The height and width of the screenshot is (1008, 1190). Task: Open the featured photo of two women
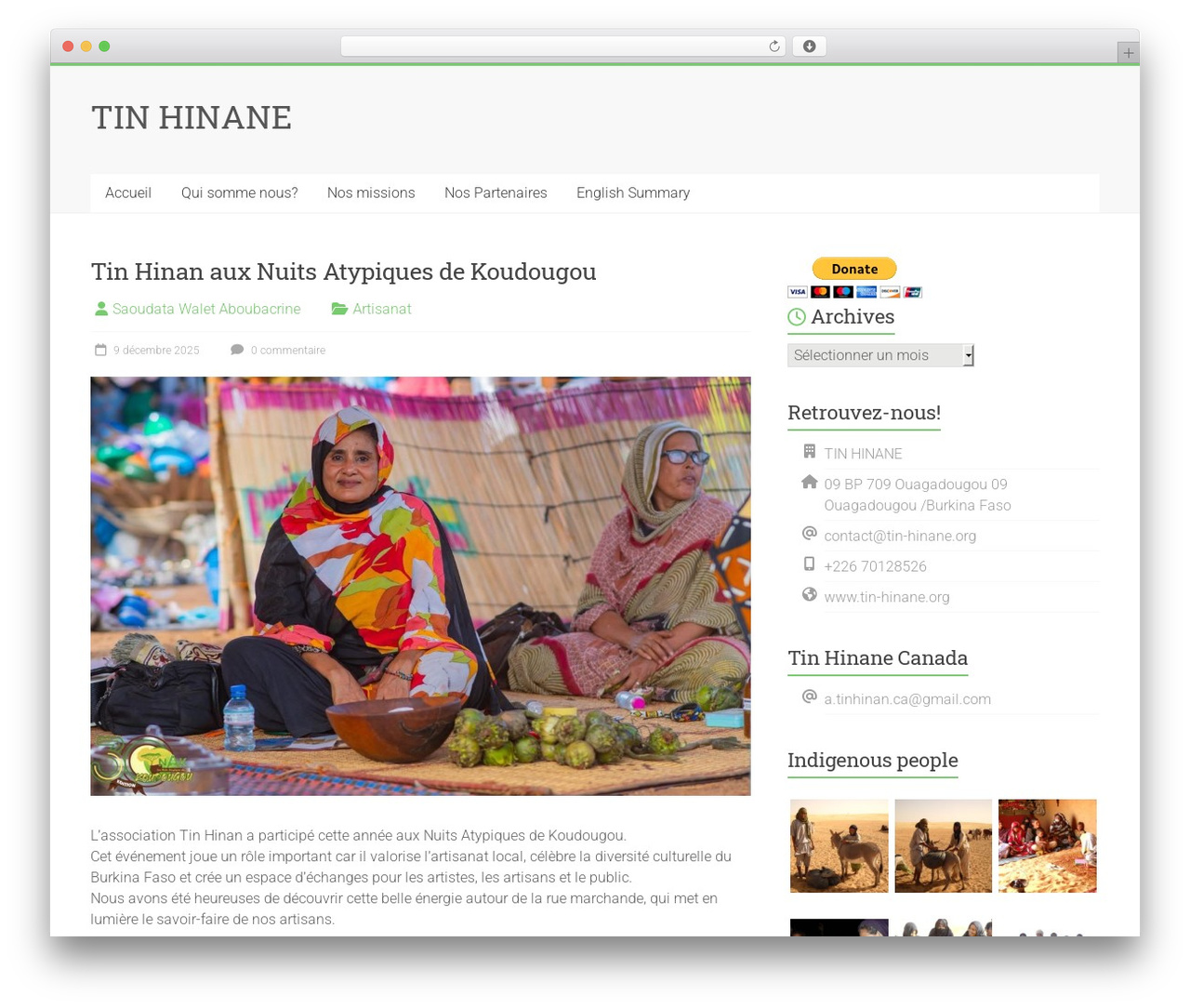(420, 586)
